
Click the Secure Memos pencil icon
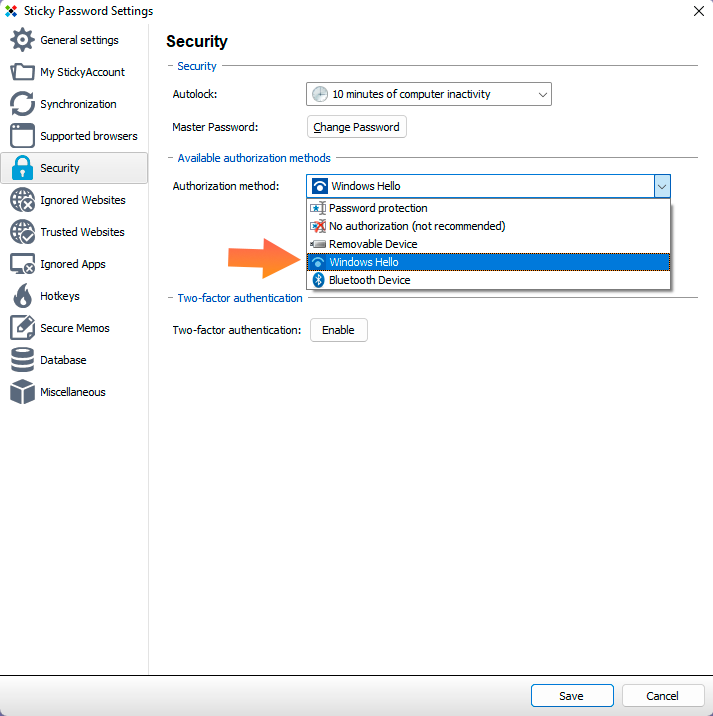22,328
